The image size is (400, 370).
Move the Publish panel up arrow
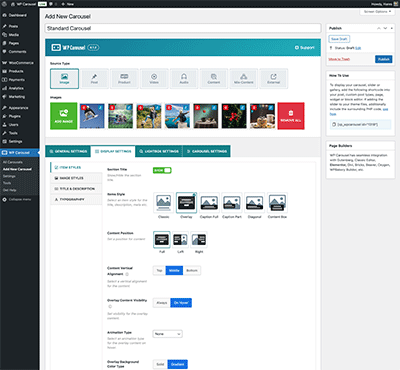379,28
